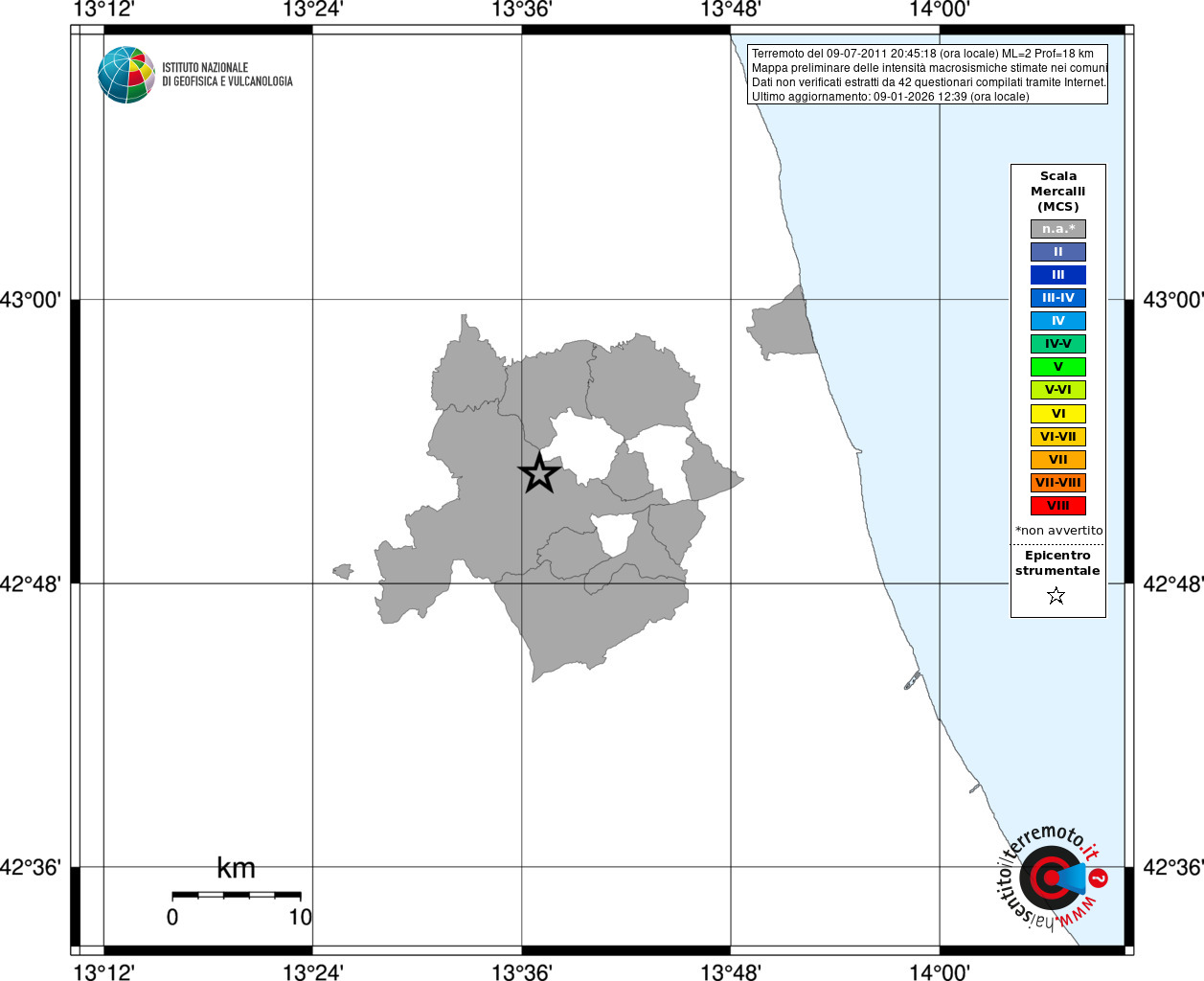
Task: Click the 'Terremoto del 09-07-2011' header line
Action: point(922,54)
